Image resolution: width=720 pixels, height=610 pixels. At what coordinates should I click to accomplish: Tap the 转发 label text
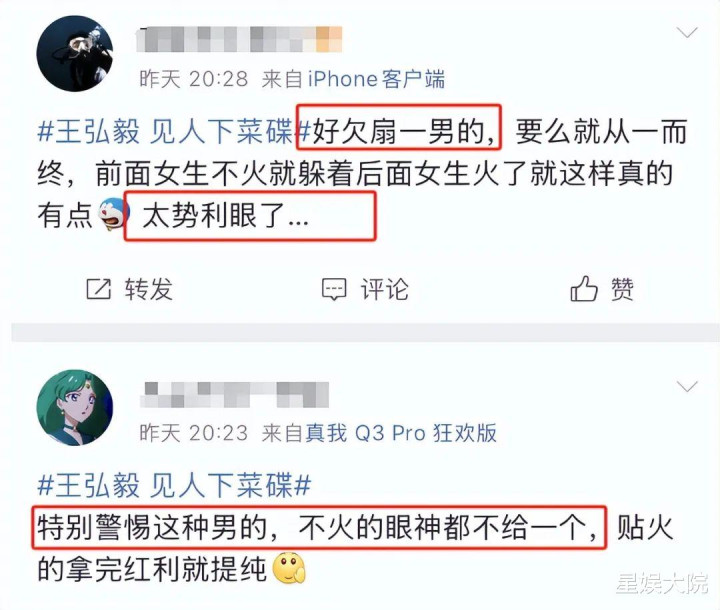[149, 289]
